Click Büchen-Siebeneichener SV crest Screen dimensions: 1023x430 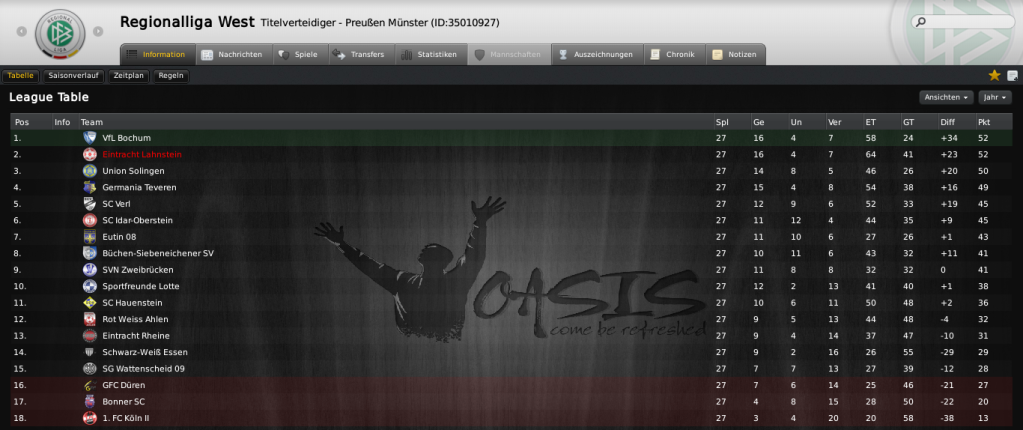click(x=89, y=253)
